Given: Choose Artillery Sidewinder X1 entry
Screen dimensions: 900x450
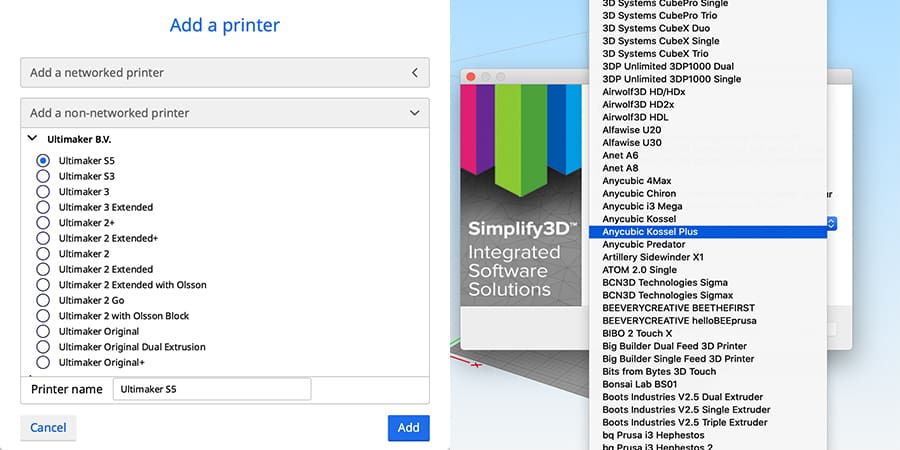Looking at the screenshot, I should [x=708, y=257].
